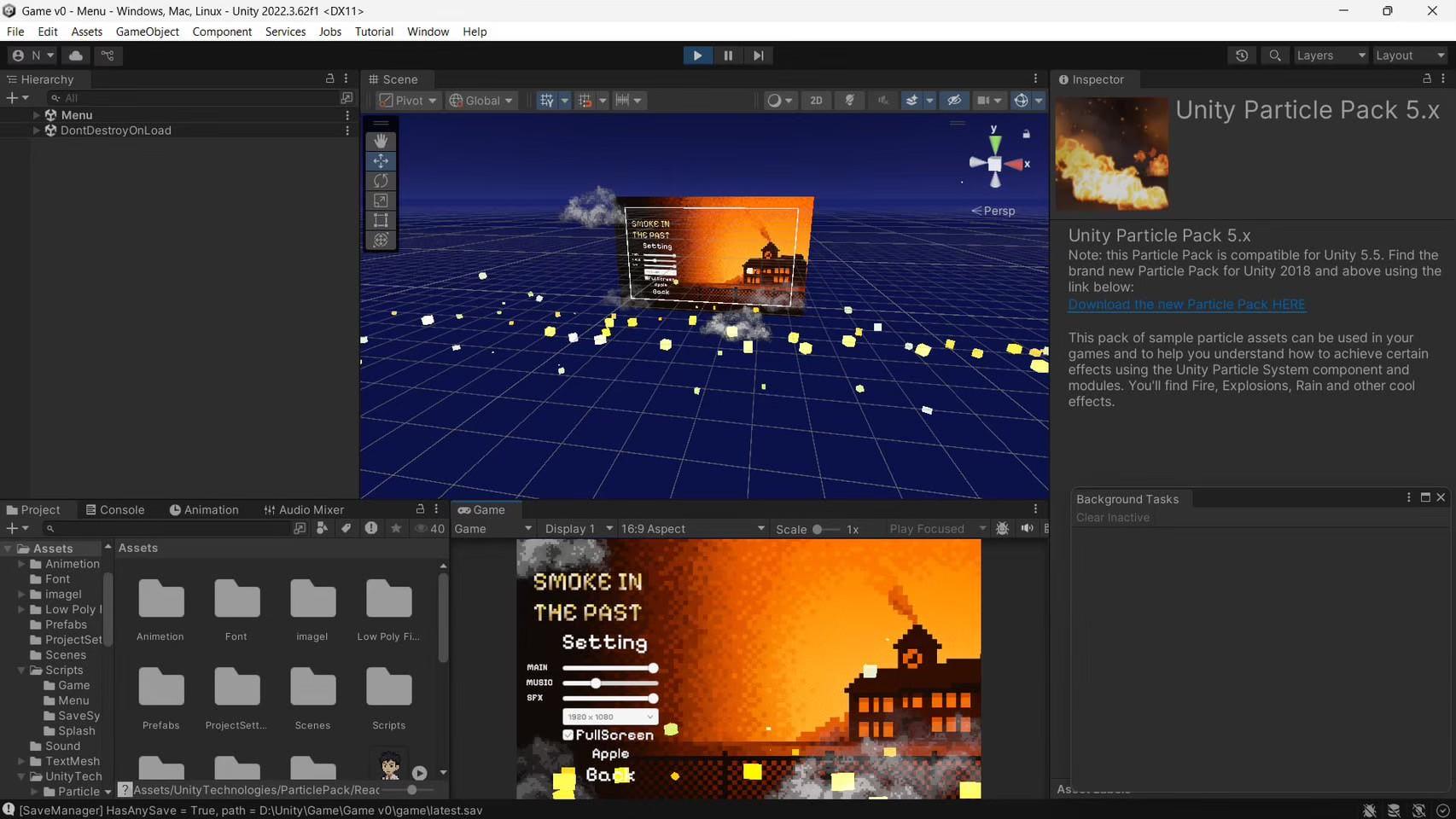Click Clear Inactive in Background Tasks
Image resolution: width=1456 pixels, height=819 pixels.
(1112, 518)
